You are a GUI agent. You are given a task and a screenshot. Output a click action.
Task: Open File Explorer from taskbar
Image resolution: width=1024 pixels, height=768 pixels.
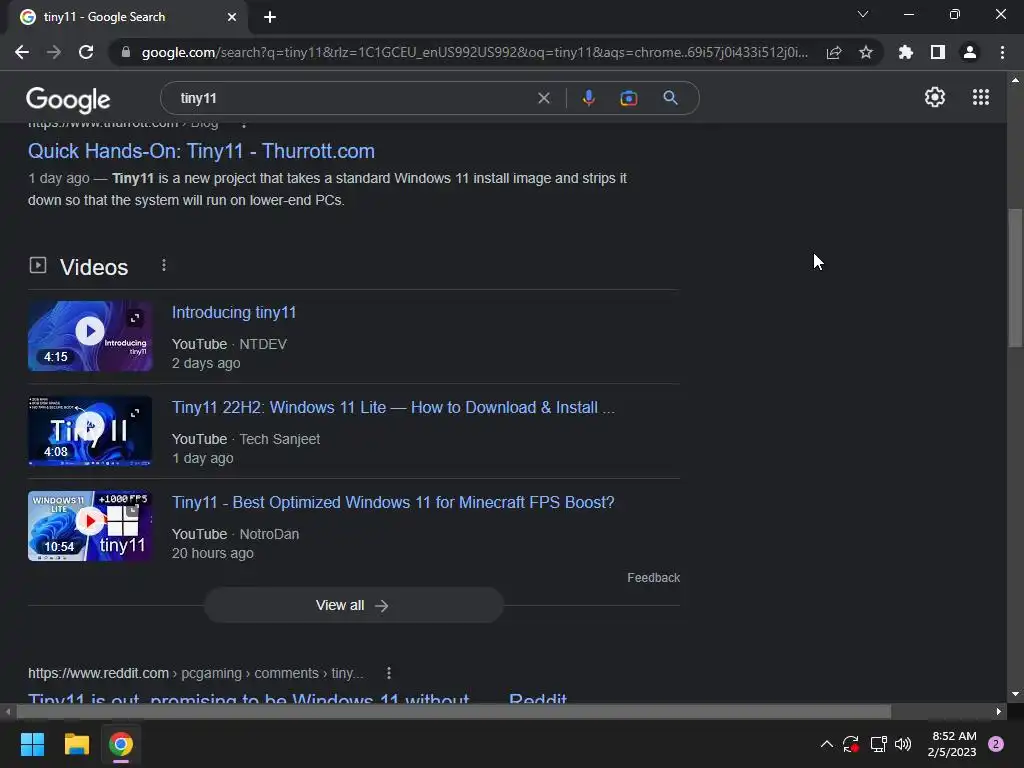(76, 744)
